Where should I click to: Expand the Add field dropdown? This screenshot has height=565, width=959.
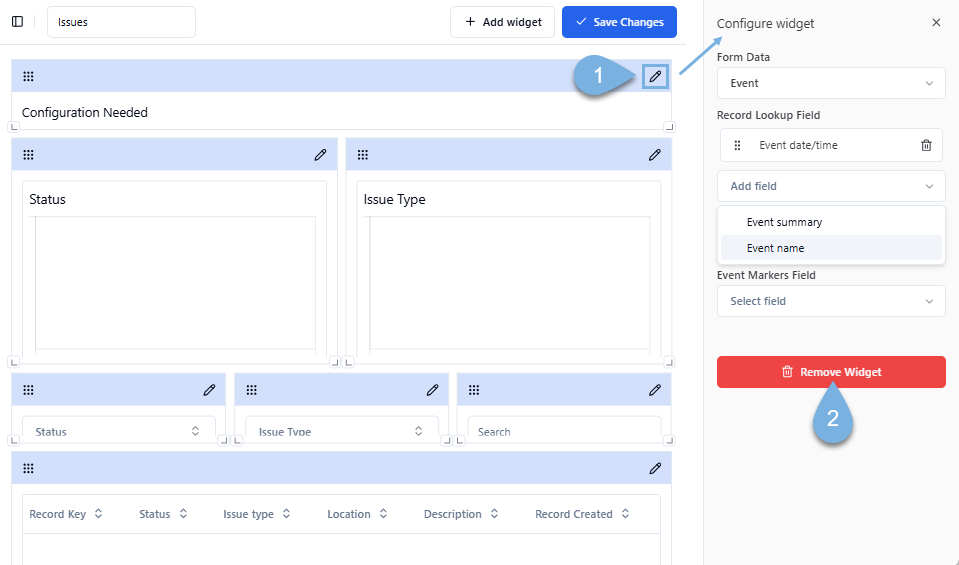tap(830, 186)
